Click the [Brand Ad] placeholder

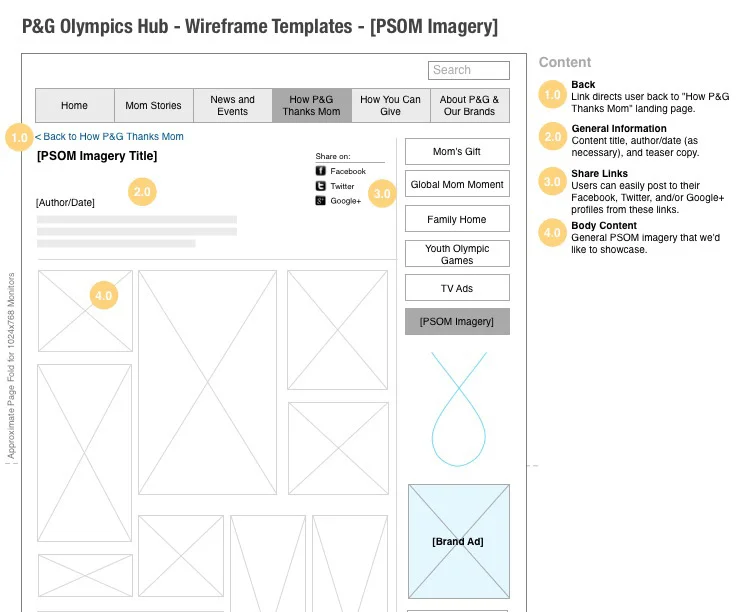coord(459,541)
